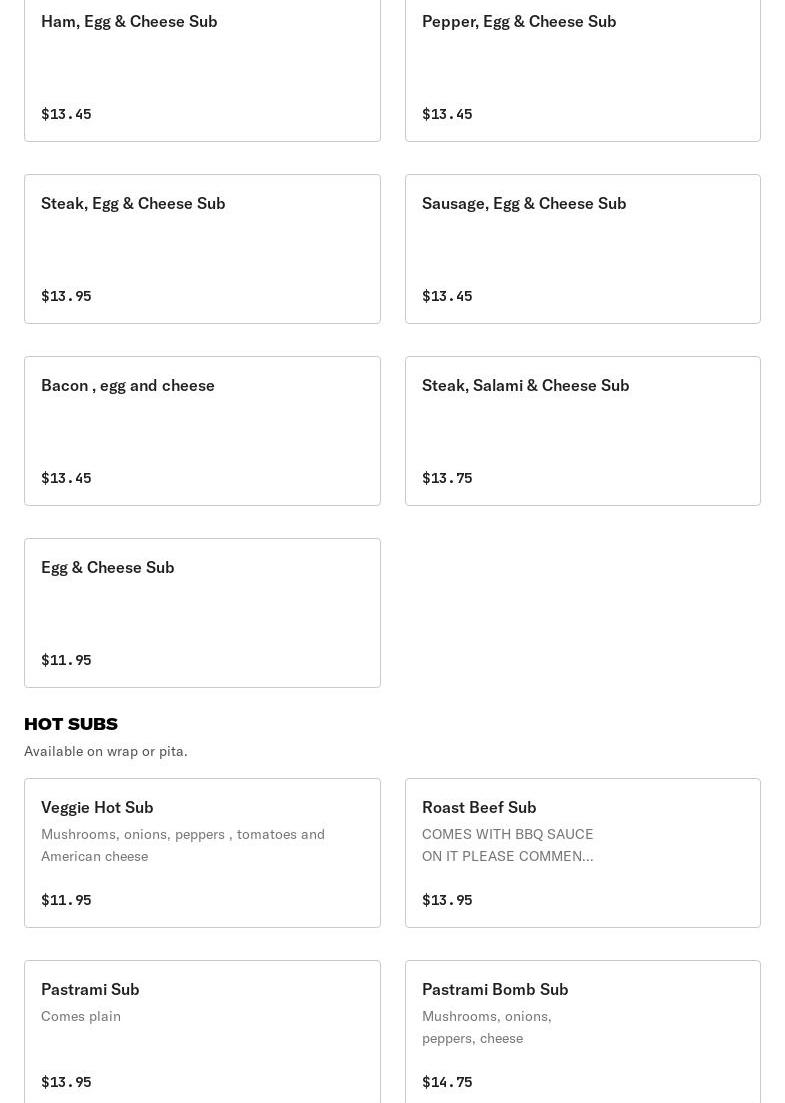Click the 'Comes plain' Pastrami description
785x1103 pixels.
[81, 1016]
